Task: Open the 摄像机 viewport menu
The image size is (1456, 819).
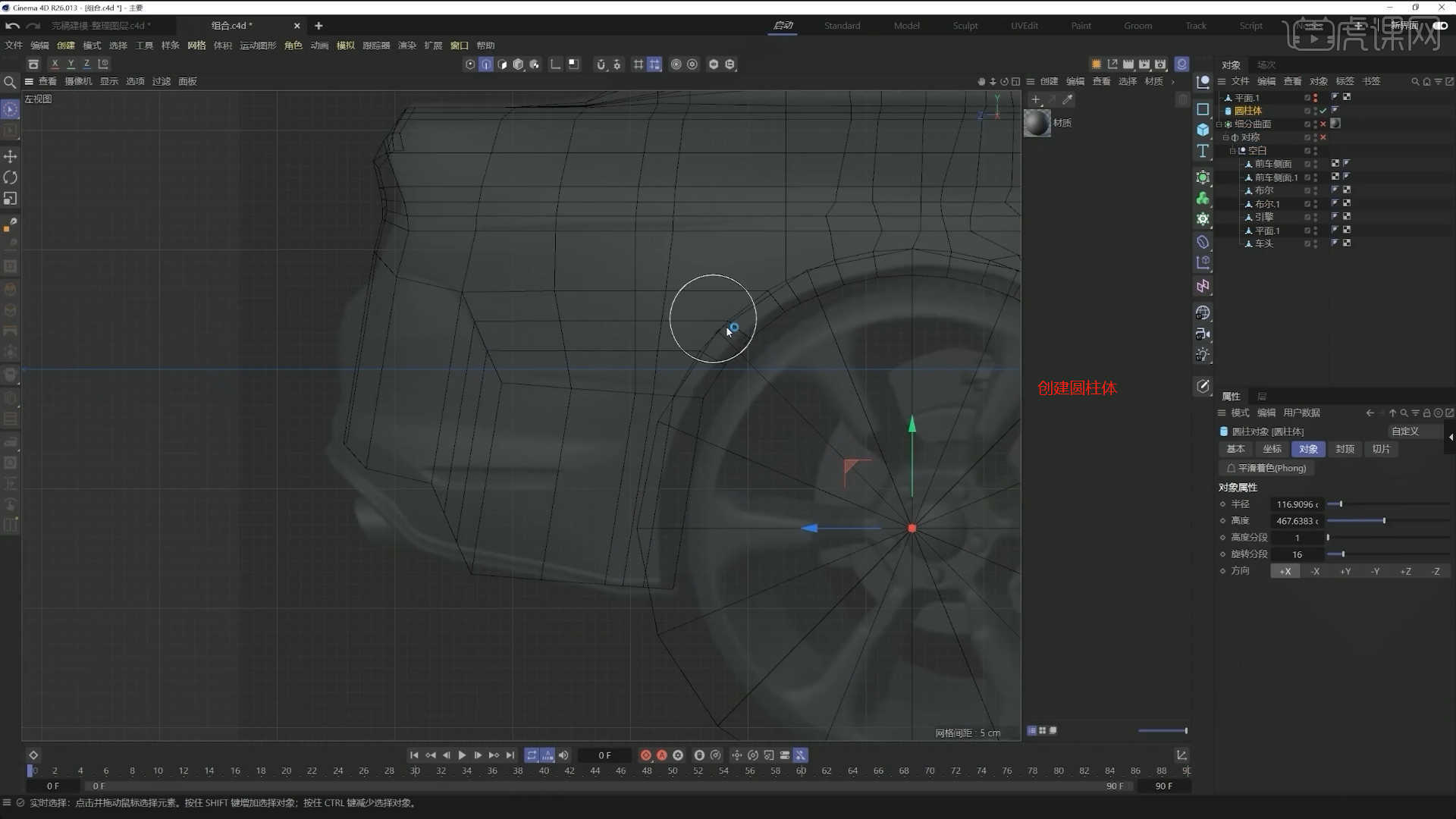Action: coord(78,81)
